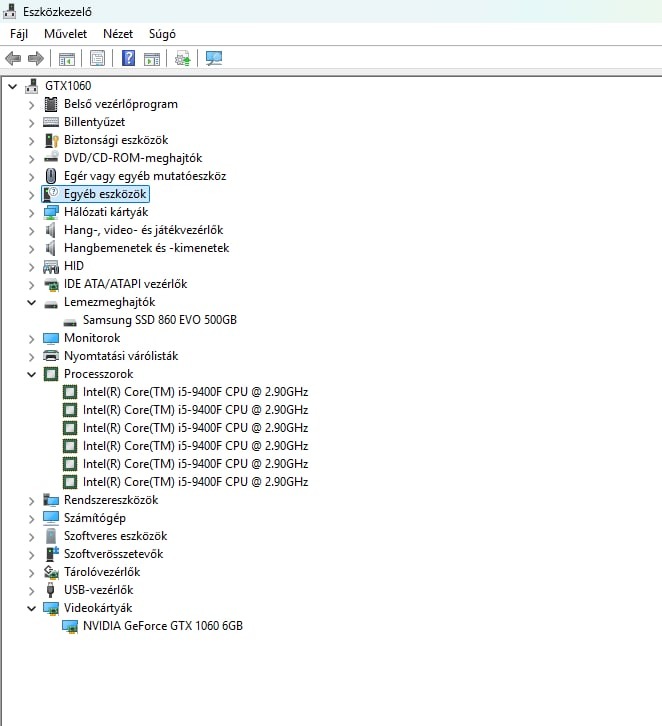The width and height of the screenshot is (662, 726).
Task: Click the Tárolóvezérlők controller icon
Action: [51, 572]
